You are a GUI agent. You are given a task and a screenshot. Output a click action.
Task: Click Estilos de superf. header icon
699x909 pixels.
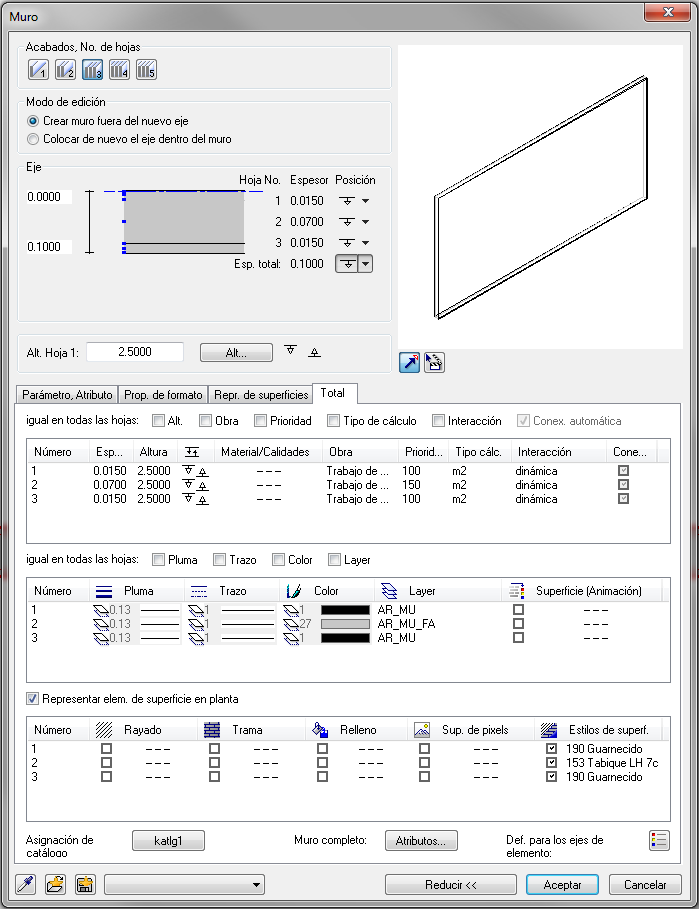[x=548, y=730]
